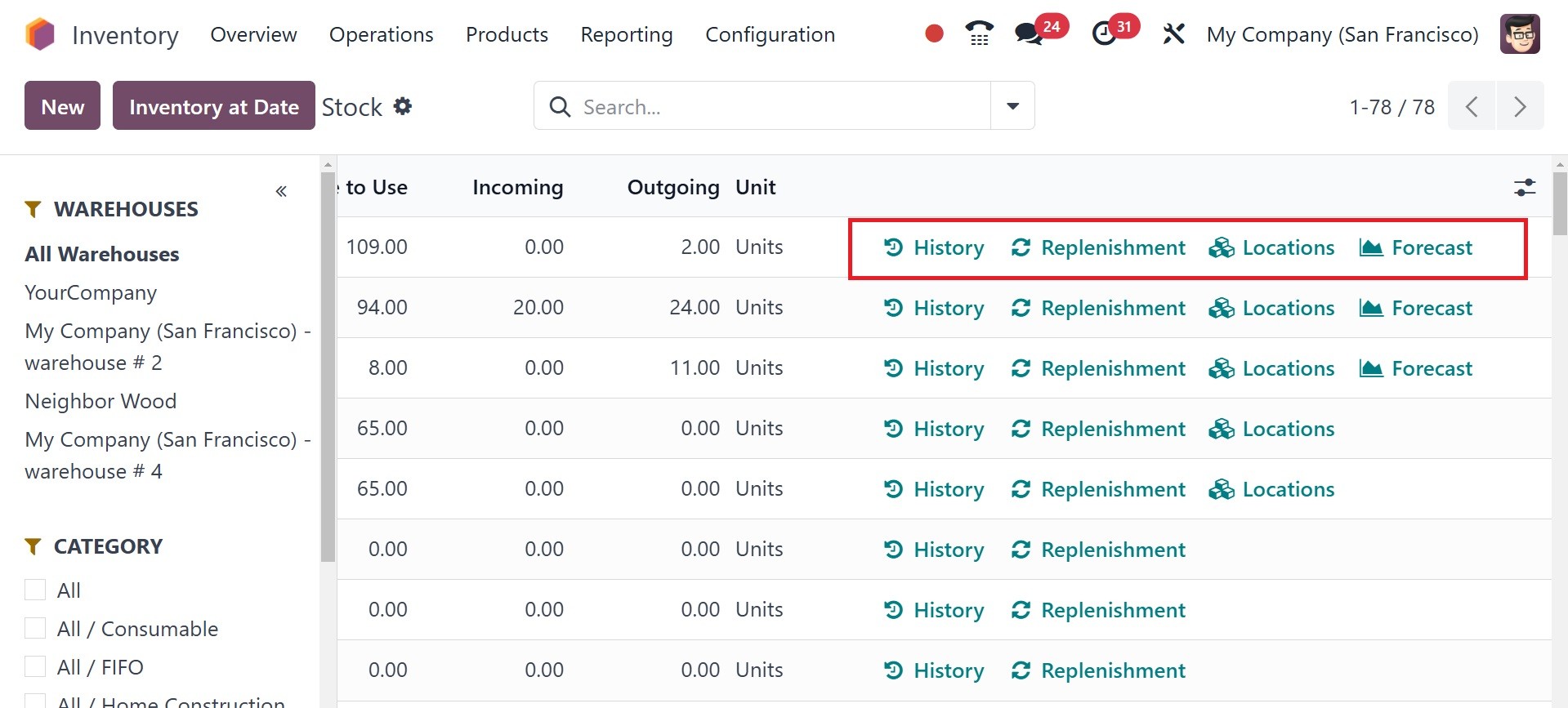Open the user avatar menu
This screenshot has height=708, width=1568.
[1519, 34]
